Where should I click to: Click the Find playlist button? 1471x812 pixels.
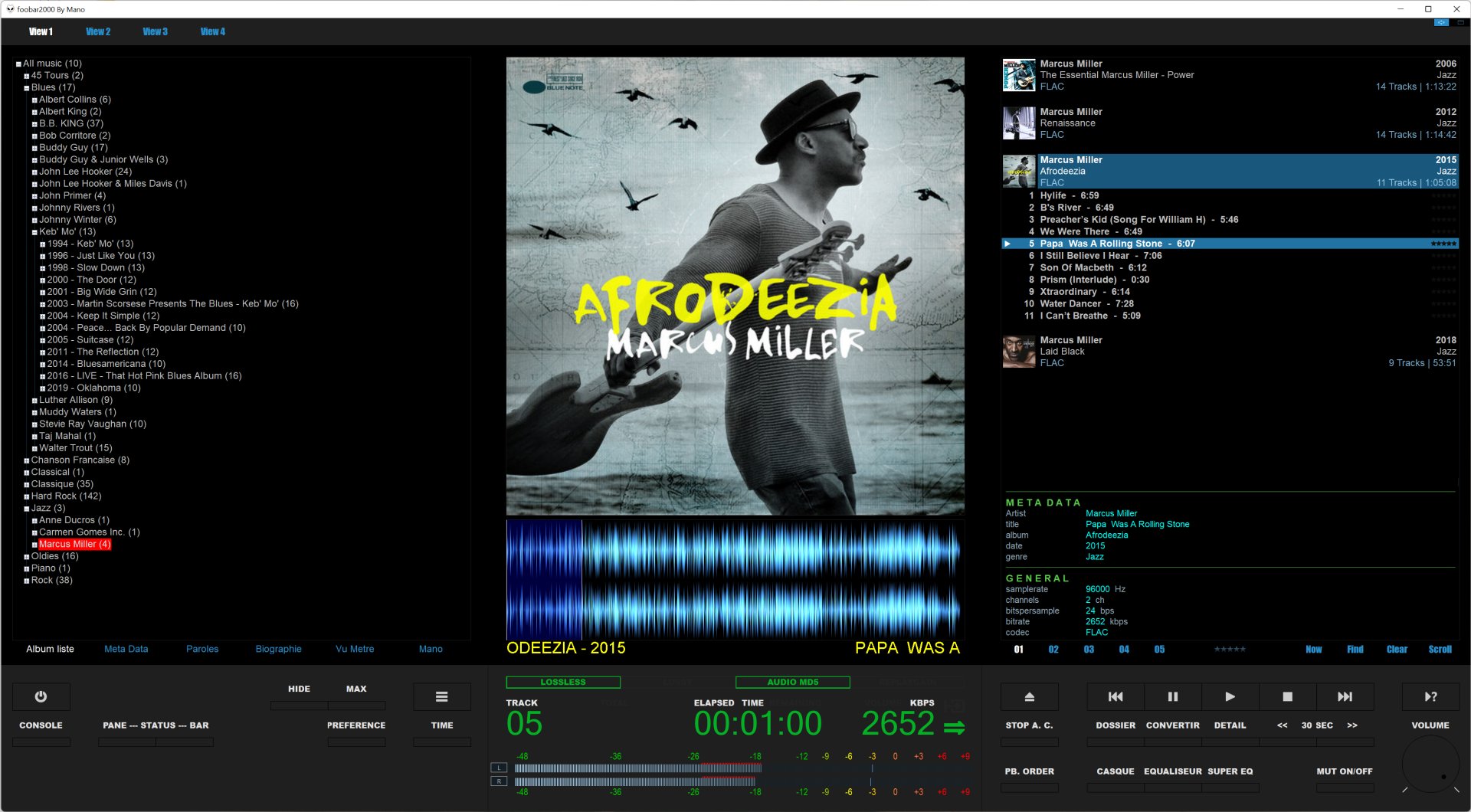[1355, 649]
